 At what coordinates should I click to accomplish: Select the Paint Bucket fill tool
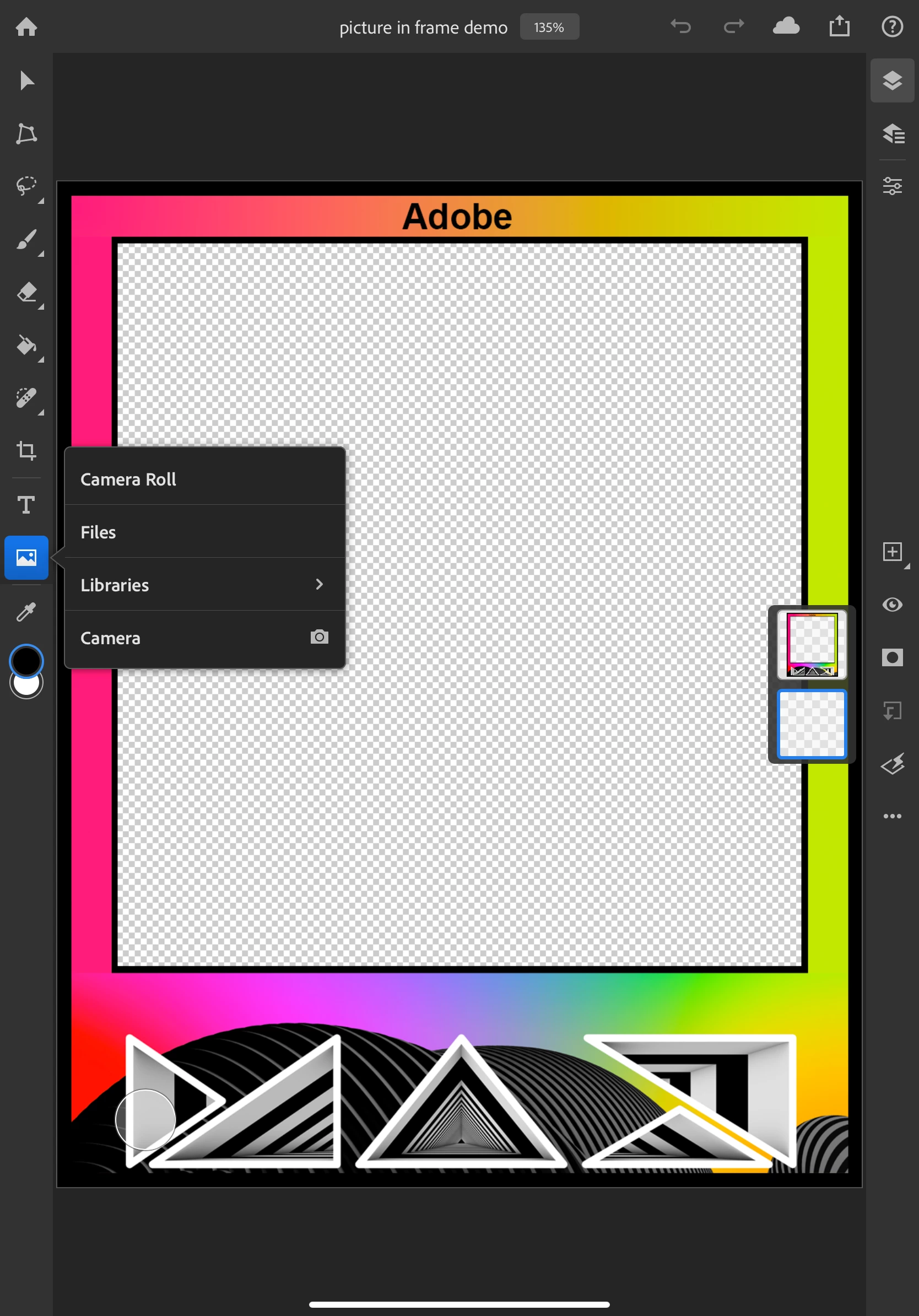26,345
